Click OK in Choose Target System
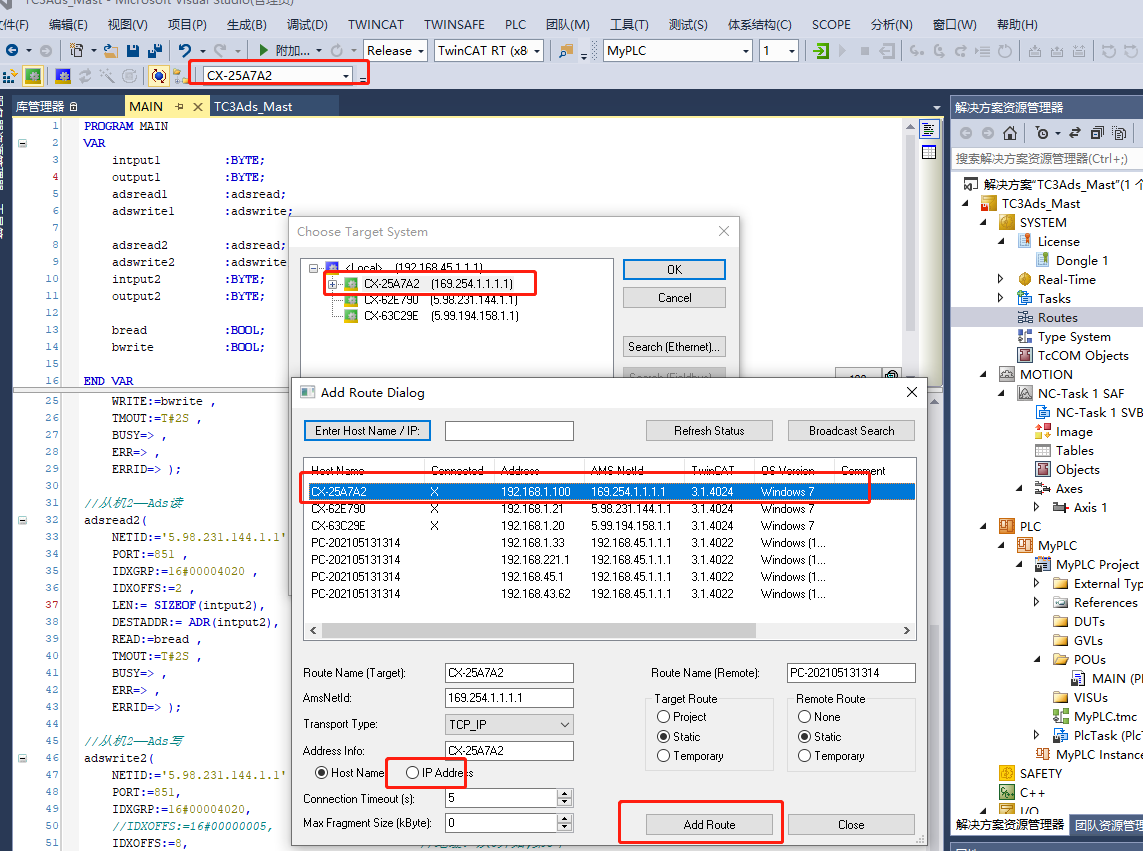 pos(674,269)
